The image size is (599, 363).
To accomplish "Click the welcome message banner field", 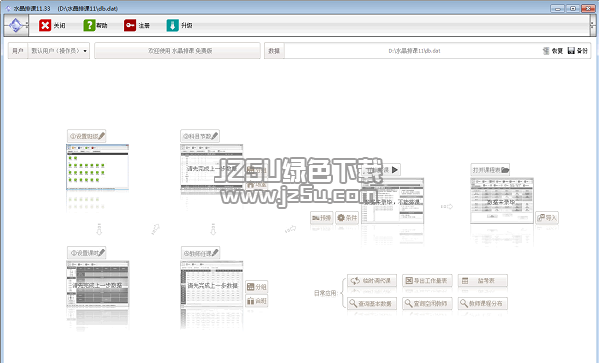I will (x=178, y=50).
